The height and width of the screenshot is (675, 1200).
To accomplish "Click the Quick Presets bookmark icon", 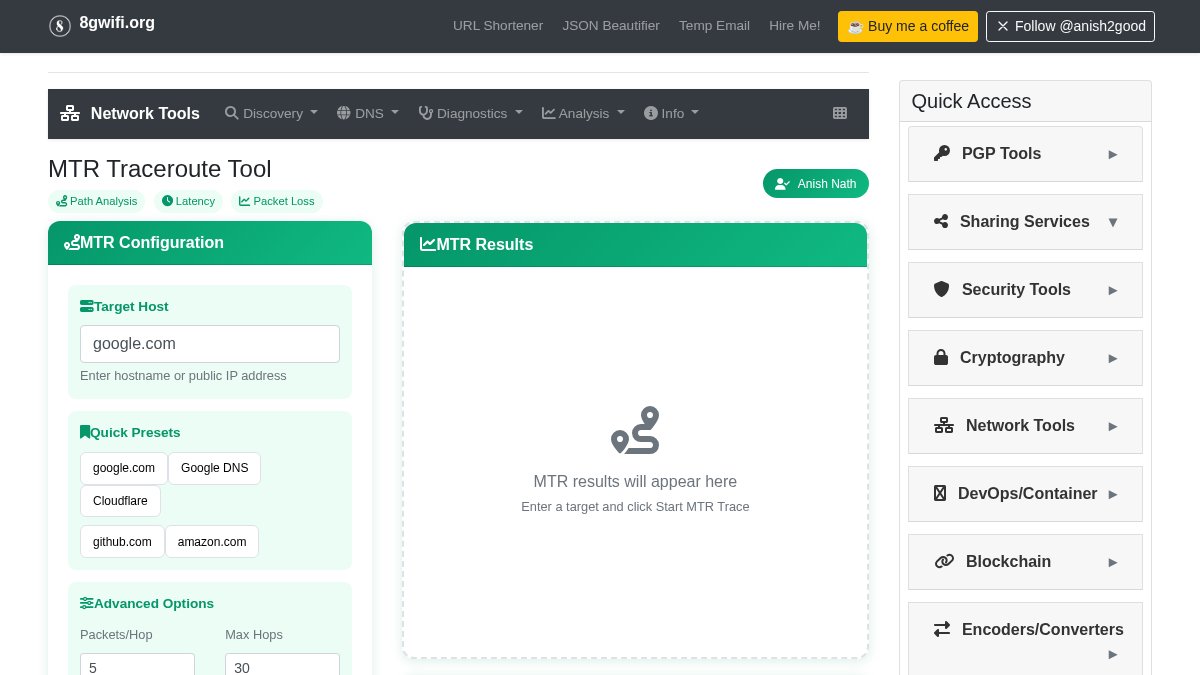I will pyautogui.click(x=85, y=432).
